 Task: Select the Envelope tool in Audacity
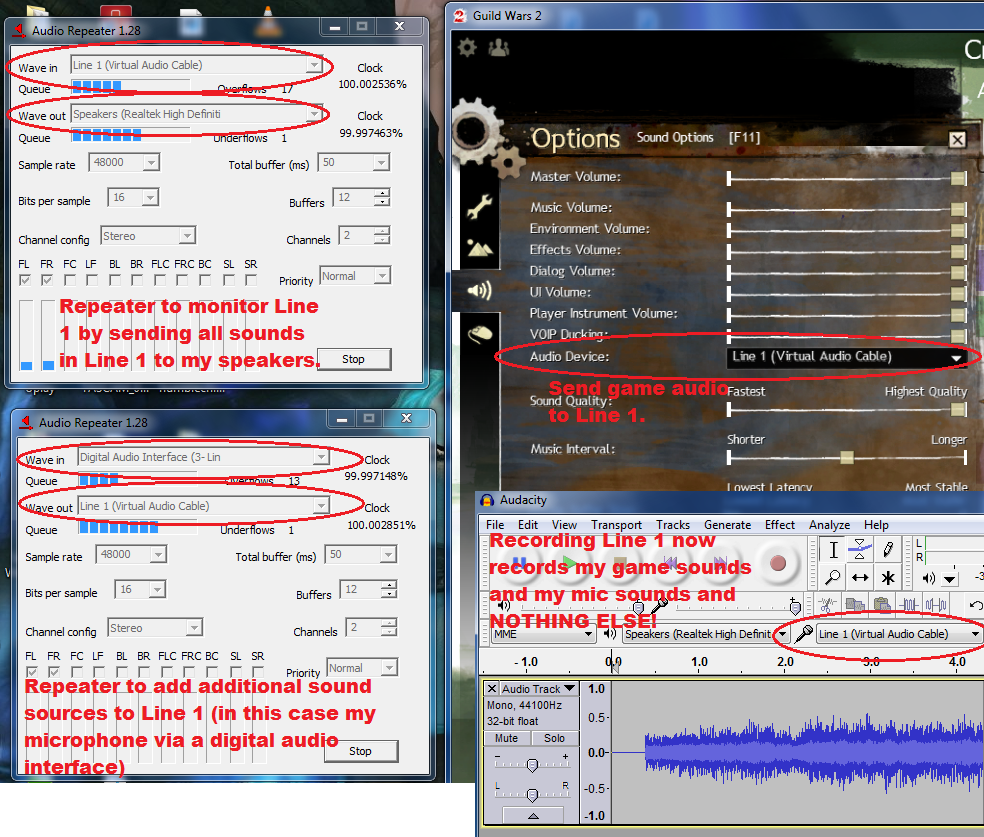coord(860,550)
